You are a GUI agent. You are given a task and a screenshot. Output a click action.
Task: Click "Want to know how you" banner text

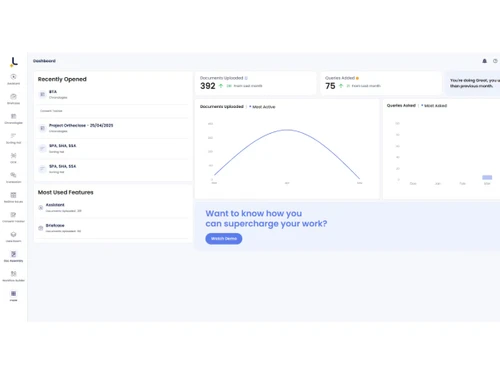[x=254, y=213]
